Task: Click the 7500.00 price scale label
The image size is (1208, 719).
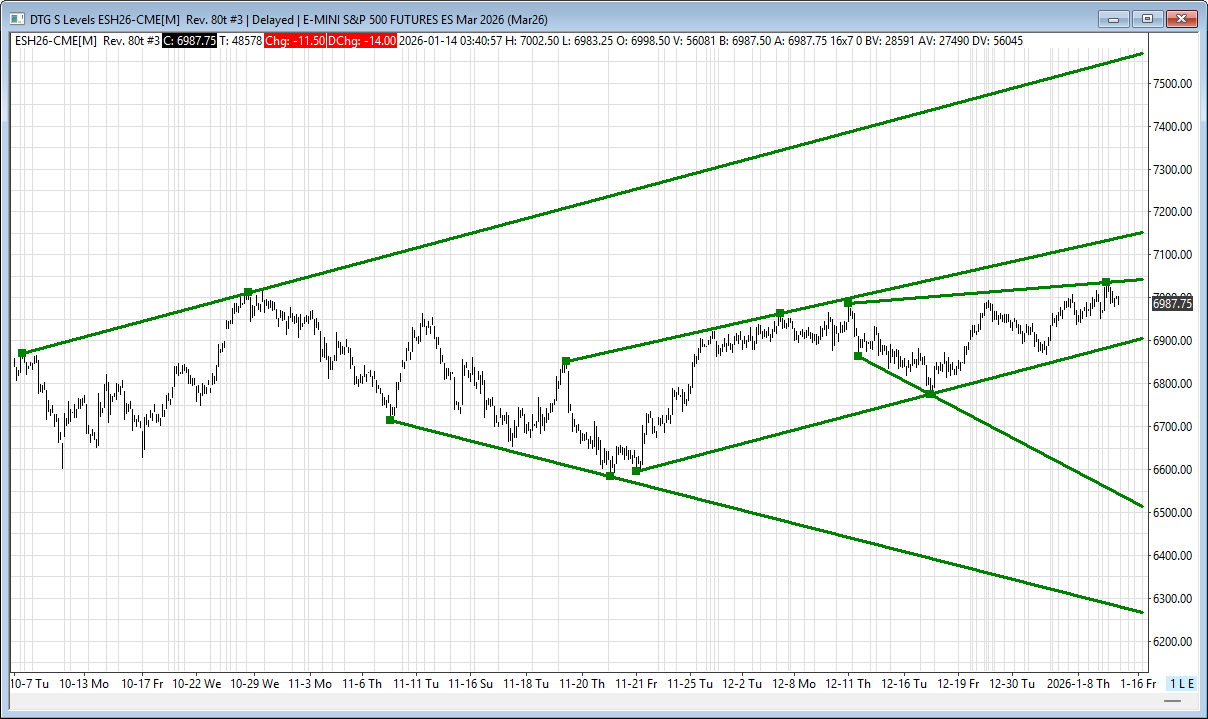Action: click(1171, 84)
